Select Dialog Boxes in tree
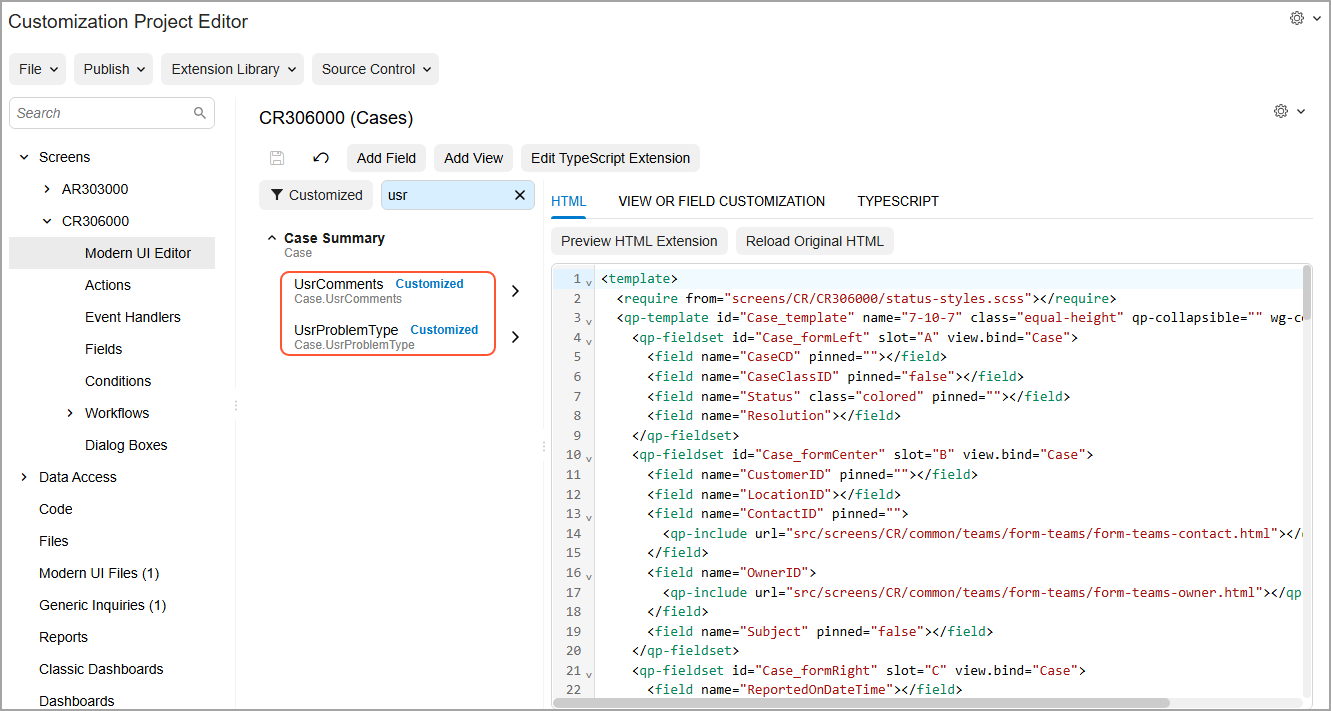1331x711 pixels. (x=126, y=445)
